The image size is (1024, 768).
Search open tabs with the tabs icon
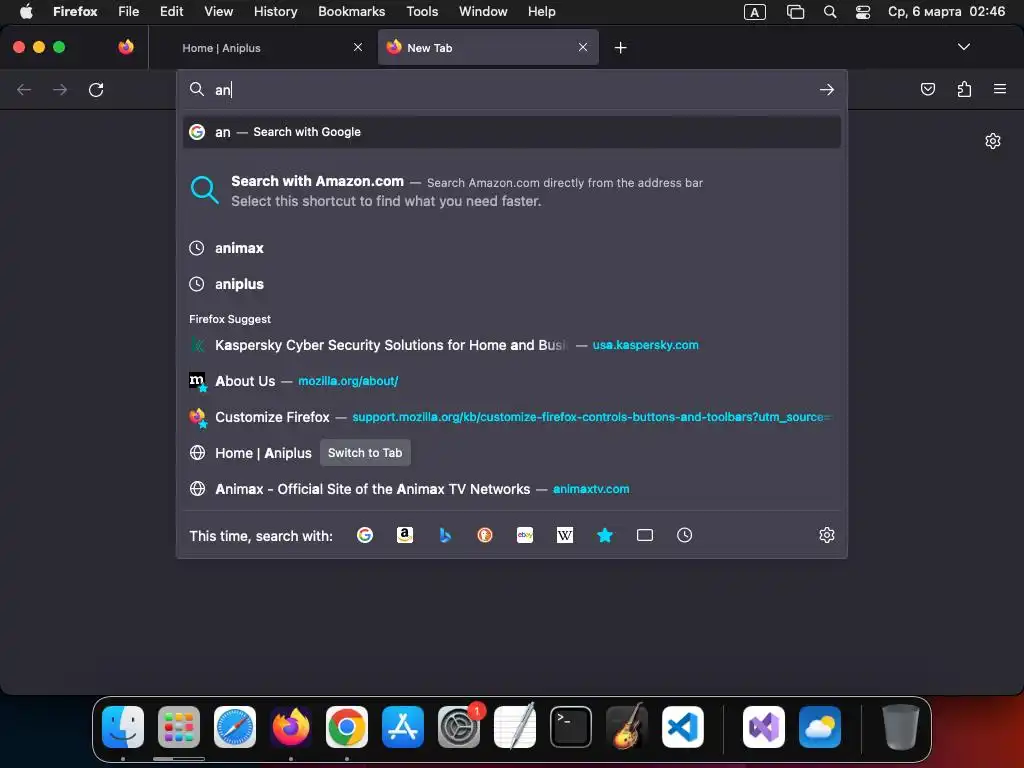coord(645,535)
